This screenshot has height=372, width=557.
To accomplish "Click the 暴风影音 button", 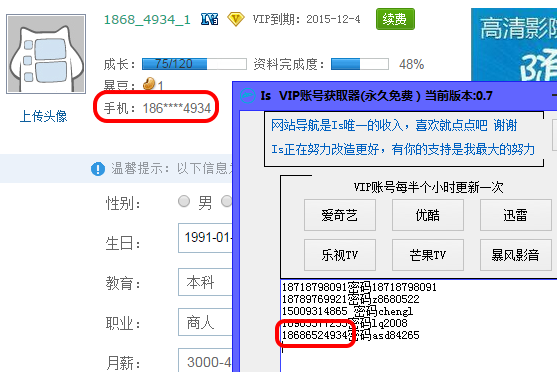I will coord(516,255).
